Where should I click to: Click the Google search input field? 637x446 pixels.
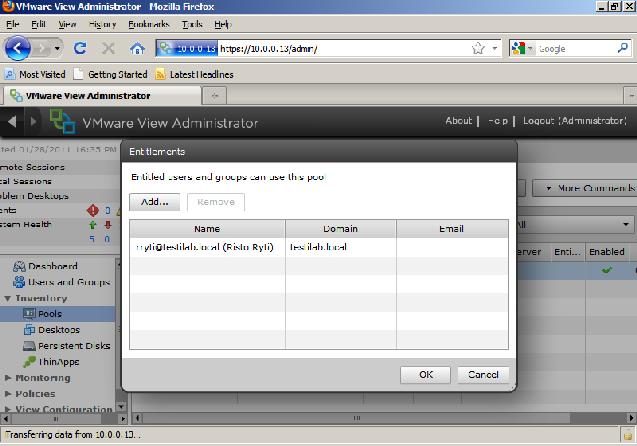tap(575, 49)
